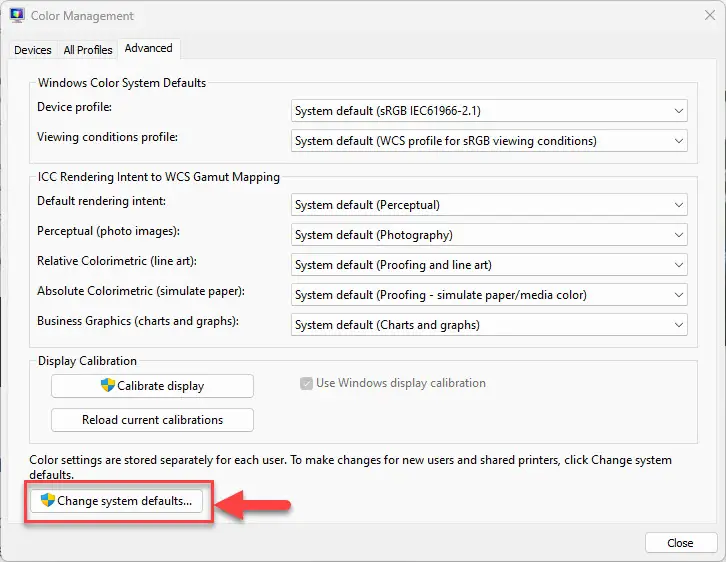
Task: Open the Perceptual (photo images) dropdown
Action: click(x=489, y=235)
